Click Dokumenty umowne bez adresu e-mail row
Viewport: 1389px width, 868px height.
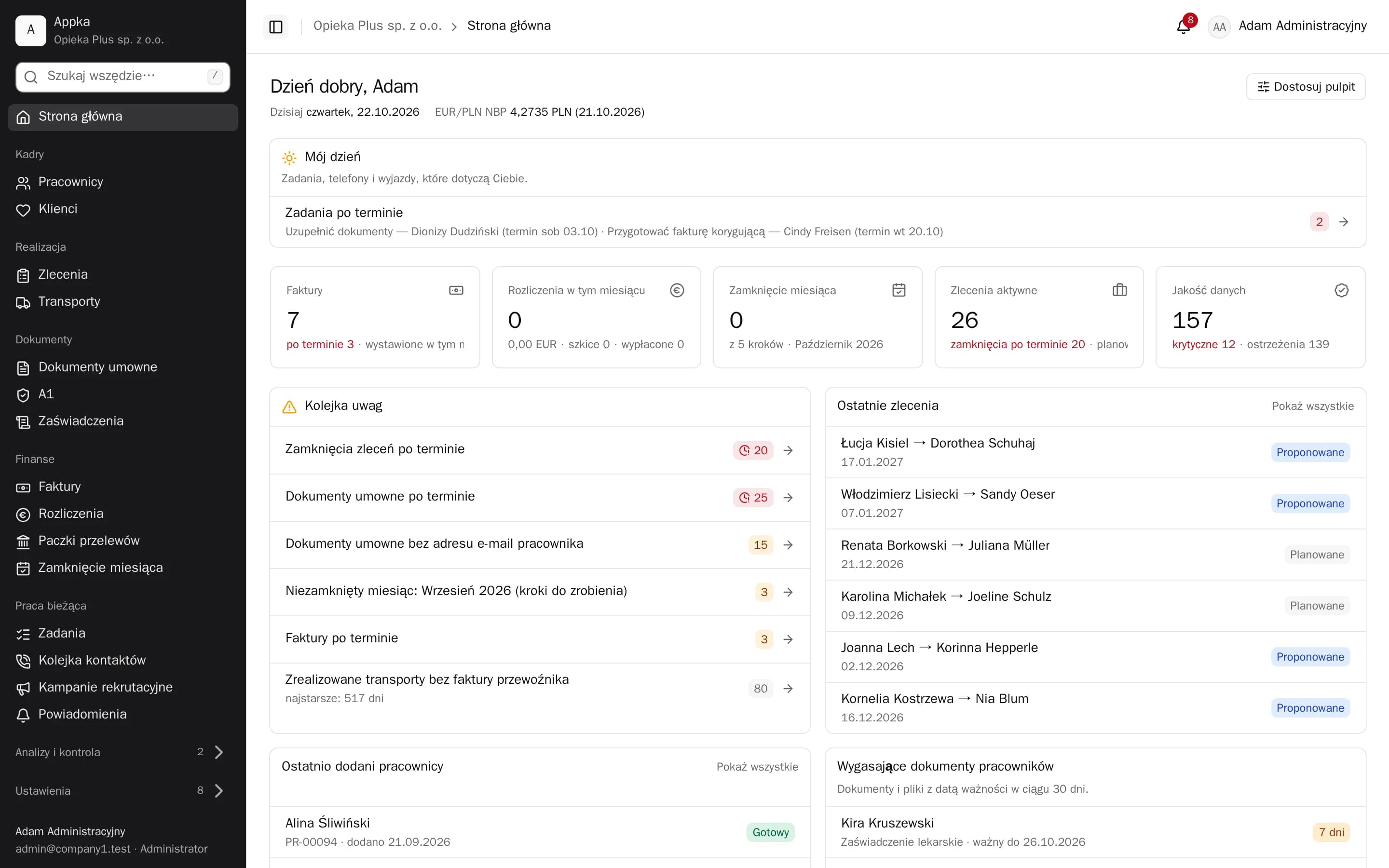(x=540, y=545)
